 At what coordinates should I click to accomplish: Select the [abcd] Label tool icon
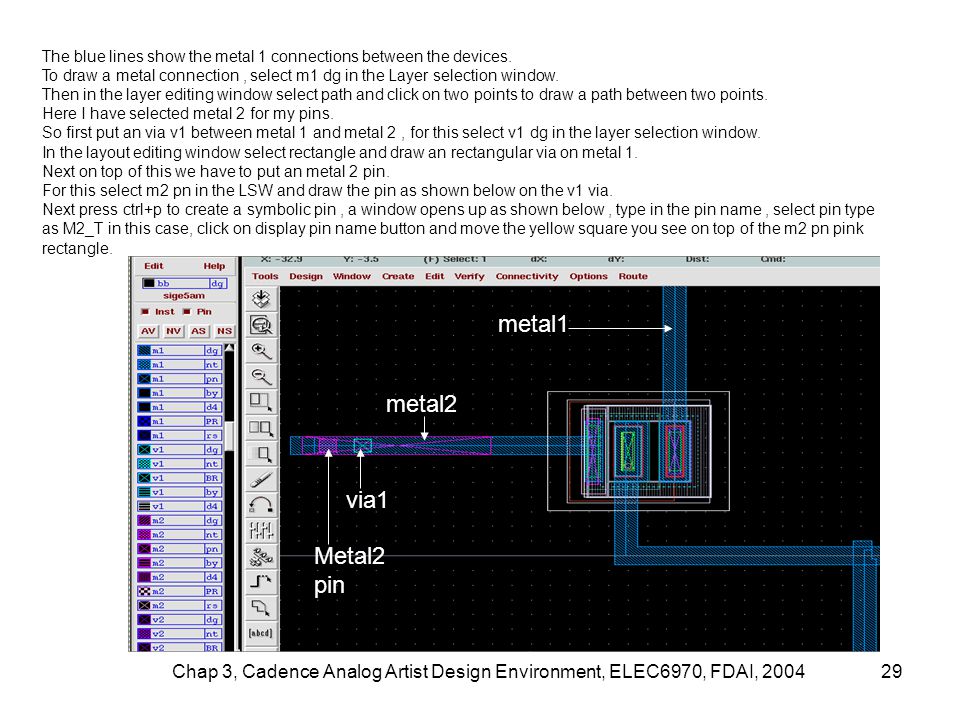261,633
